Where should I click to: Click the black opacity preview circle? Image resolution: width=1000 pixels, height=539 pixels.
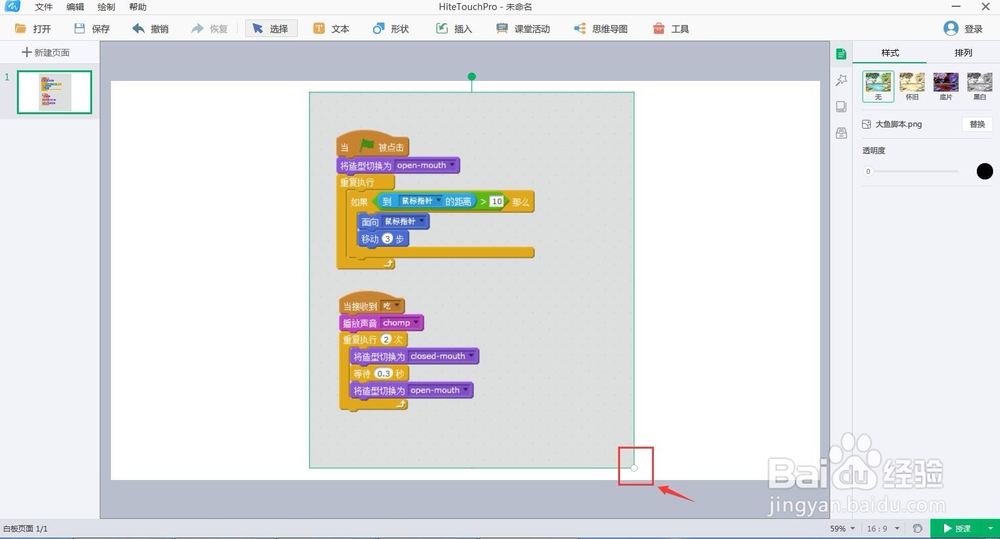pos(985,171)
